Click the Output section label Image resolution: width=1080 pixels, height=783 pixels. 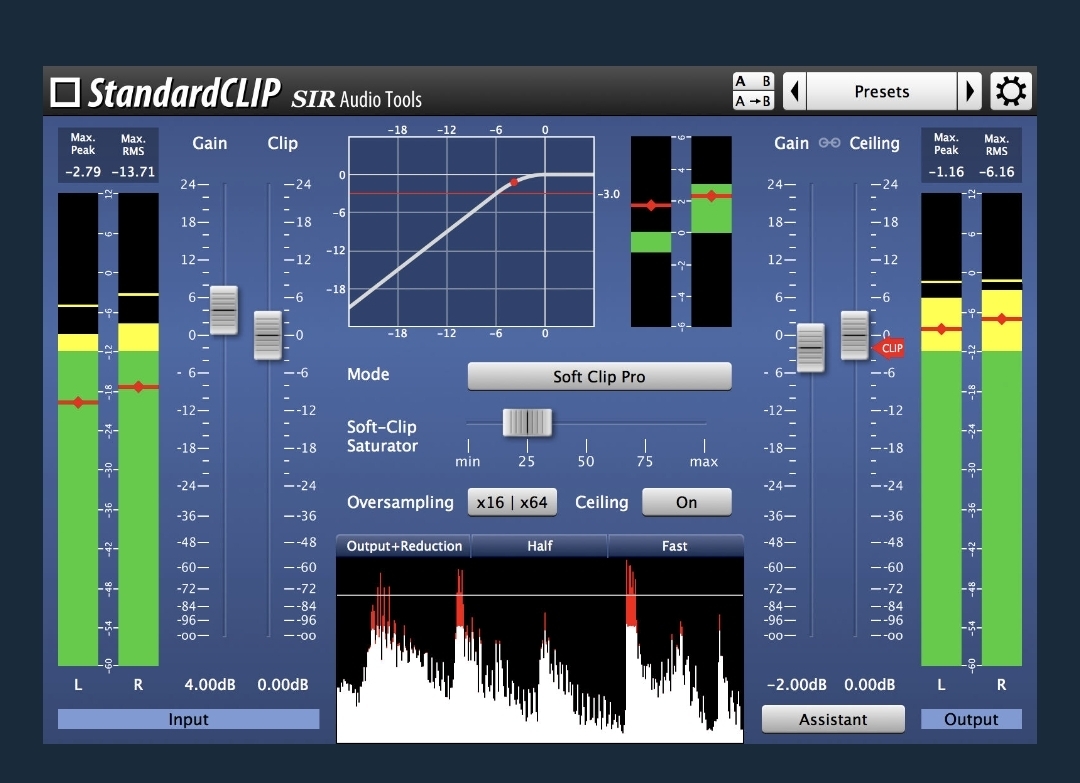pyautogui.click(x=971, y=719)
